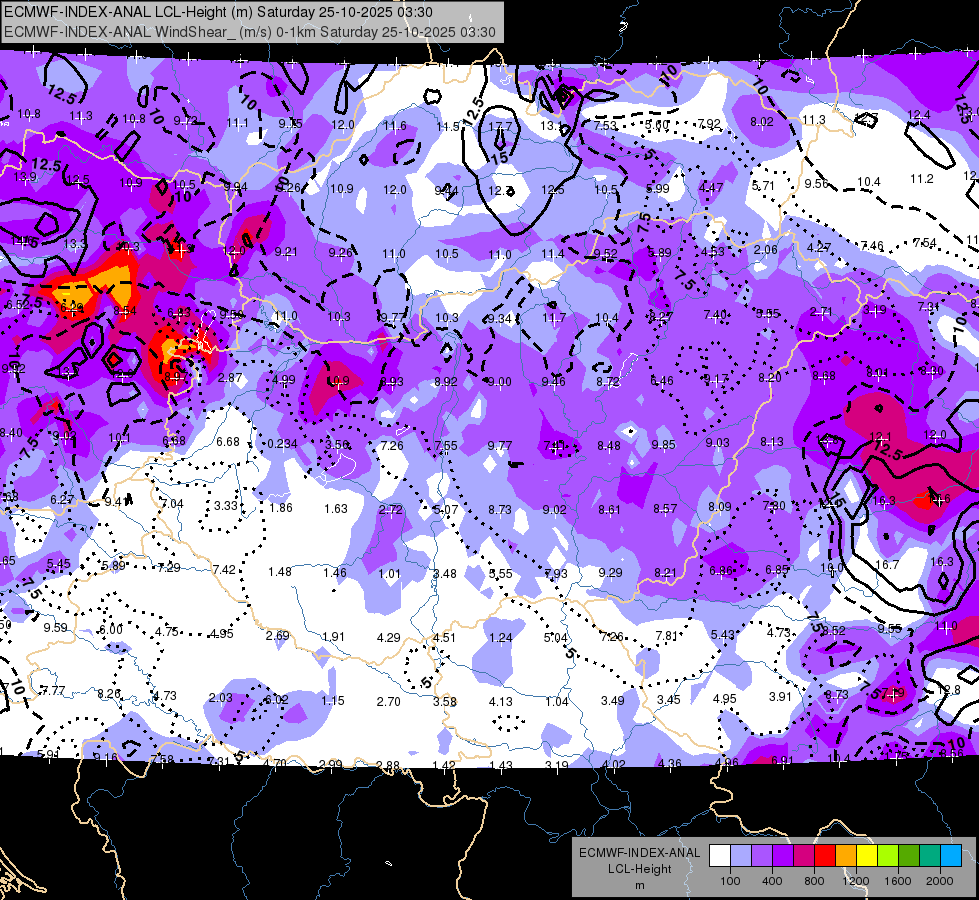
Task: Click the sky blue legend swatch
Action: (x=951, y=856)
